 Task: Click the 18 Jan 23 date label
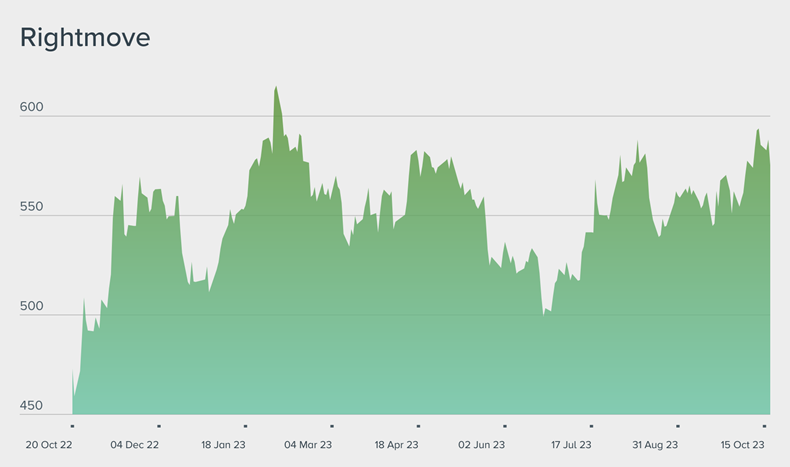[x=223, y=445]
